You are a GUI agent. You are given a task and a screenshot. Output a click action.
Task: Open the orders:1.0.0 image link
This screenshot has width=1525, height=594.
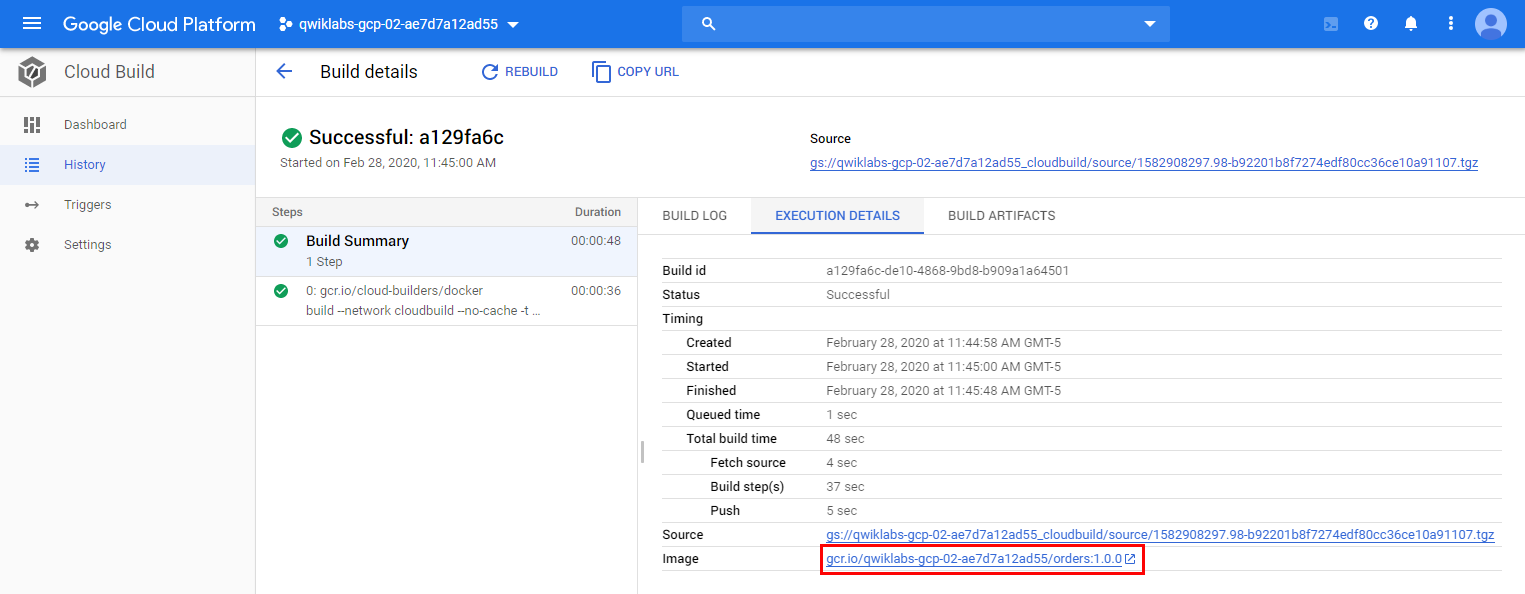point(974,559)
